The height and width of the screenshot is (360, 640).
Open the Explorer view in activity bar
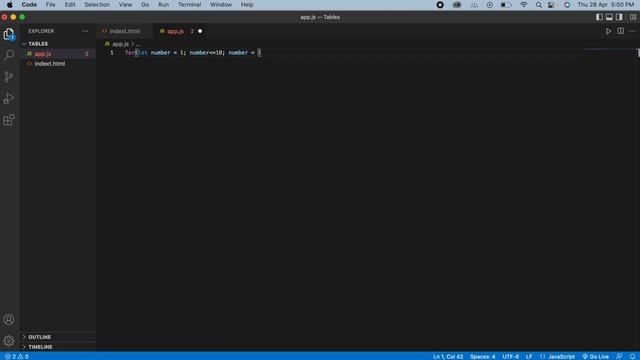[x=9, y=34]
